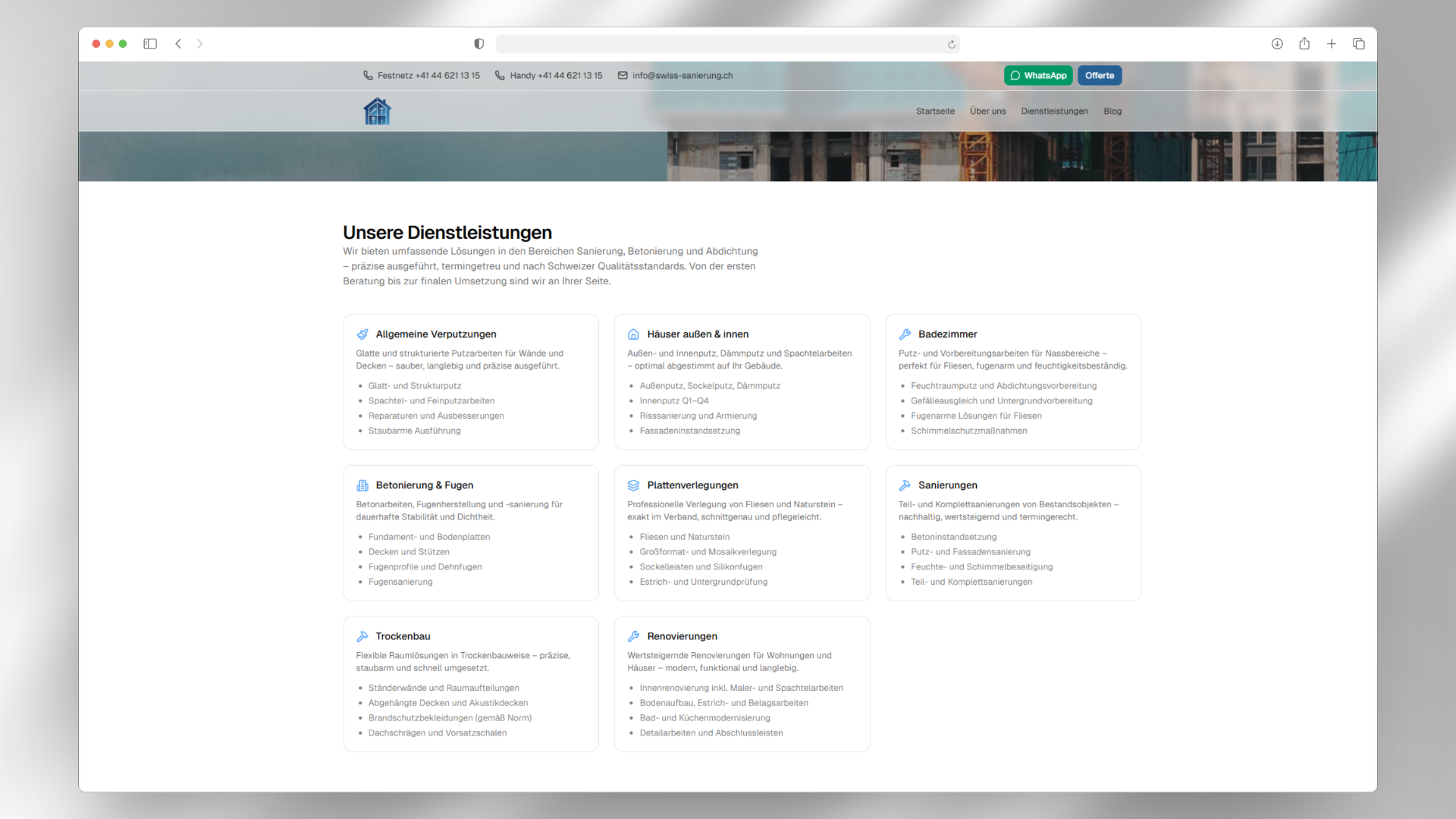The height and width of the screenshot is (819, 1456).
Task: Open the email link info@swiss-sanierung.ch
Action: (682, 75)
